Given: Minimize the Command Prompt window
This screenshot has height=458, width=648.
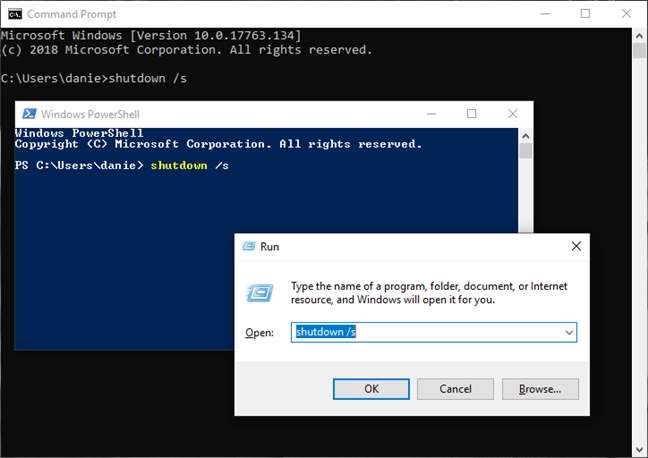Looking at the screenshot, I should (545, 14).
